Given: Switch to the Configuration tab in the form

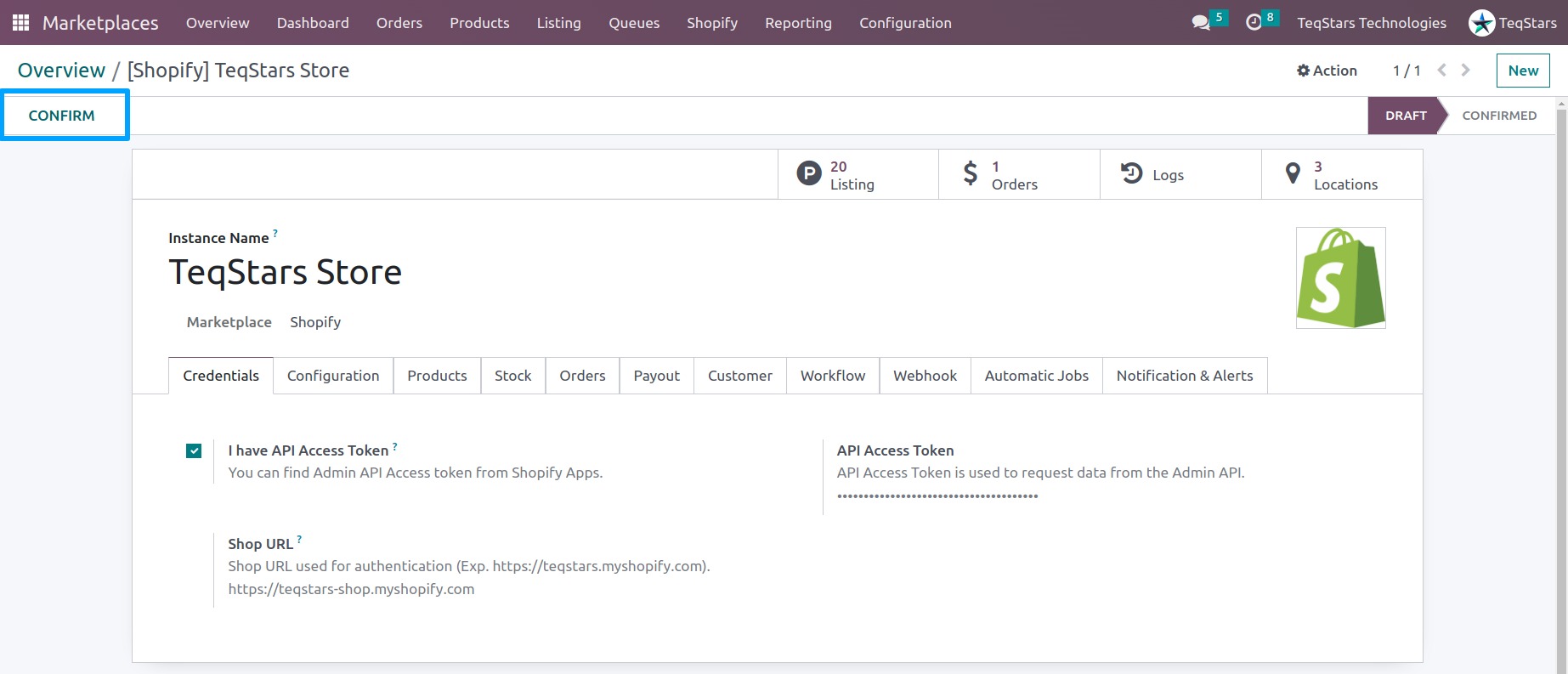Looking at the screenshot, I should coord(333,376).
